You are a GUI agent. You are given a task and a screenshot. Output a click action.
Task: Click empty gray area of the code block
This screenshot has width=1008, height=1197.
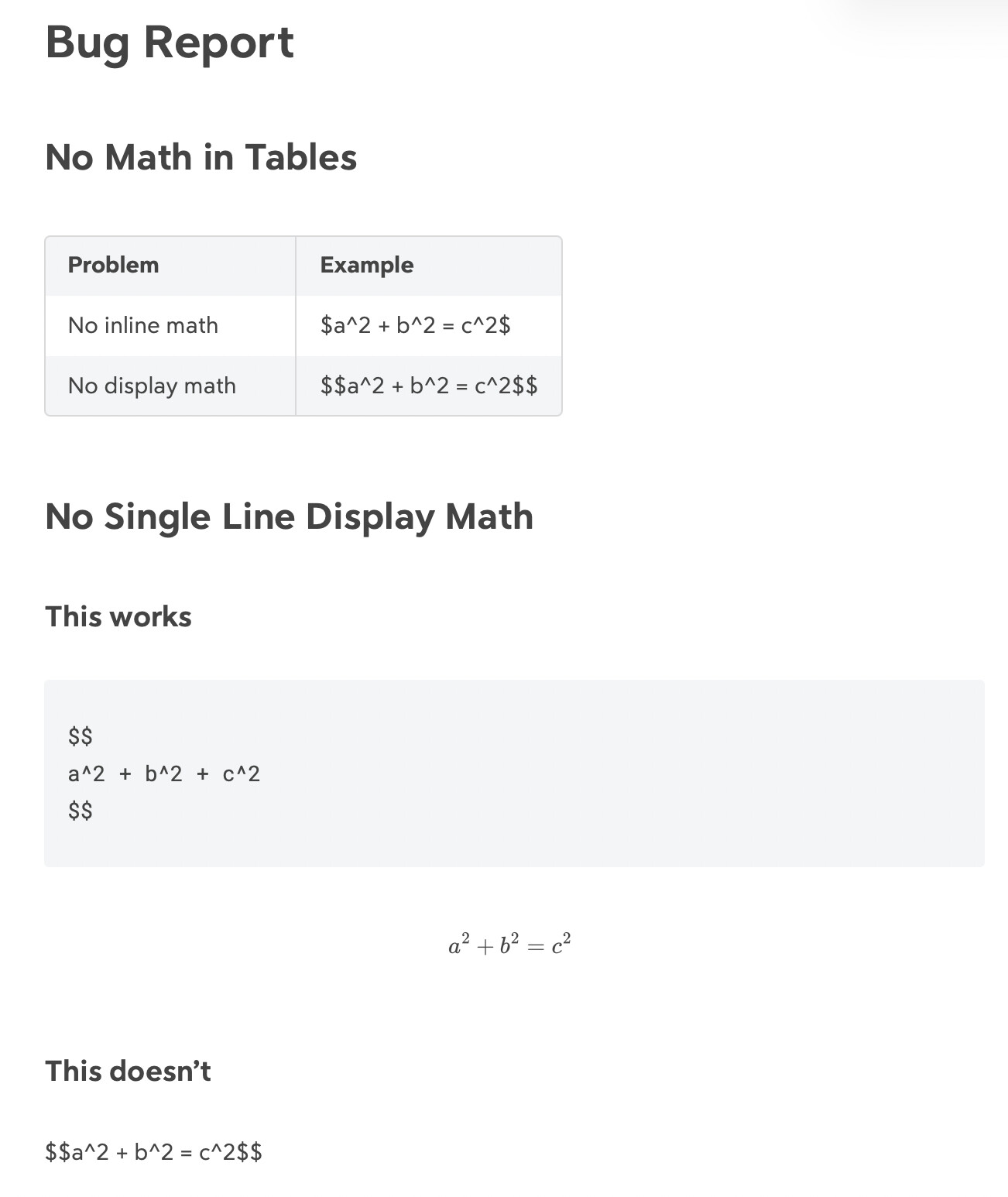pyautogui.click(x=619, y=774)
